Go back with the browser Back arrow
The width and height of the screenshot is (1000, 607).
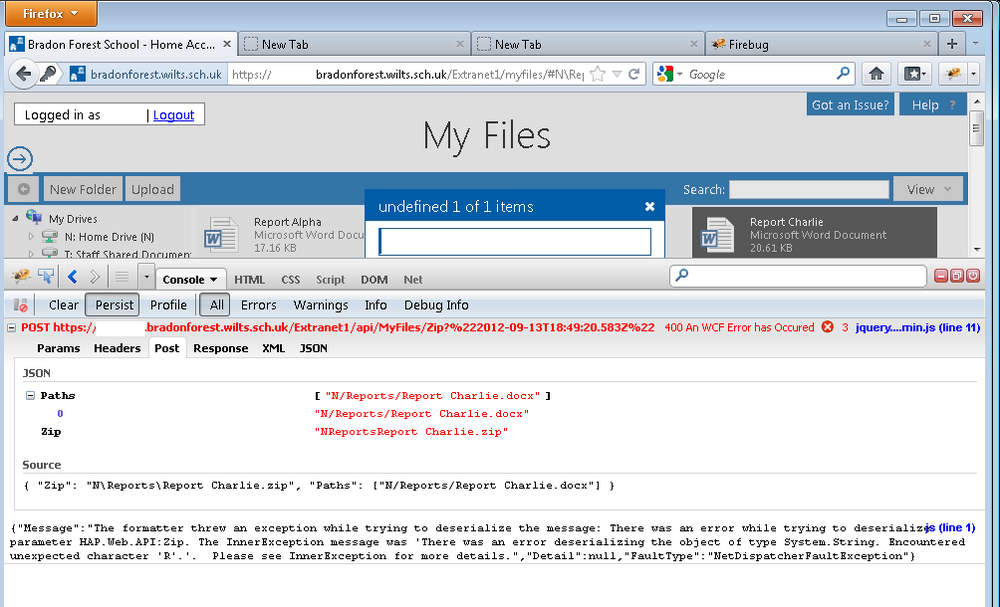point(23,75)
